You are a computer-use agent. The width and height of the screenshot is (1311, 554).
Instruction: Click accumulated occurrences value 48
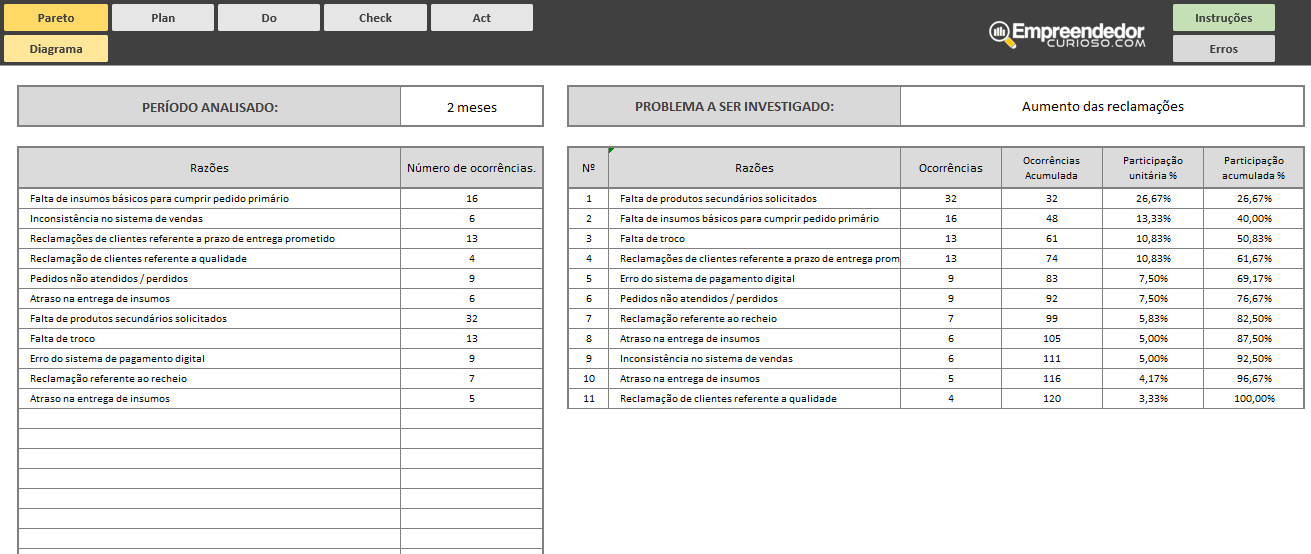coord(1052,218)
